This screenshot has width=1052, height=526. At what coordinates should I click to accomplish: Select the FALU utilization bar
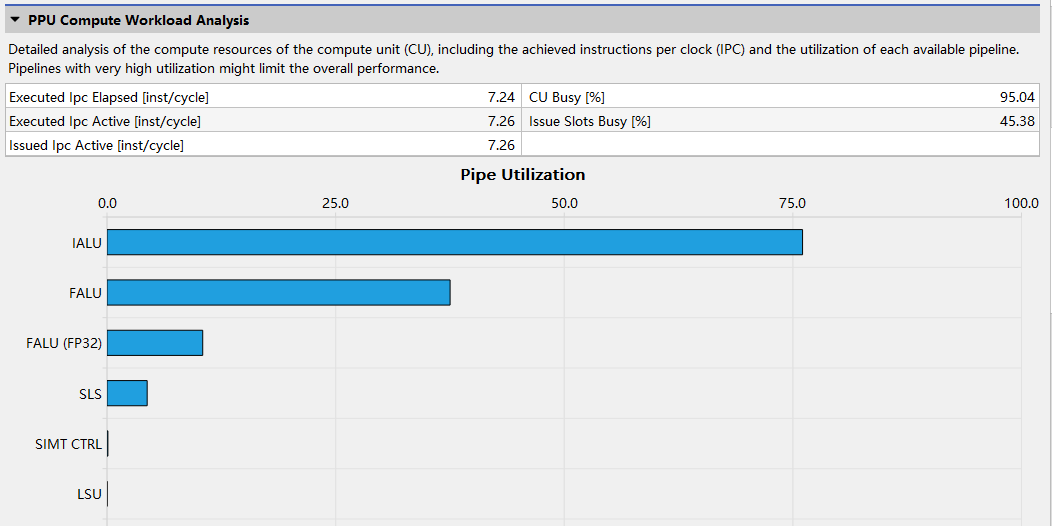click(278, 293)
